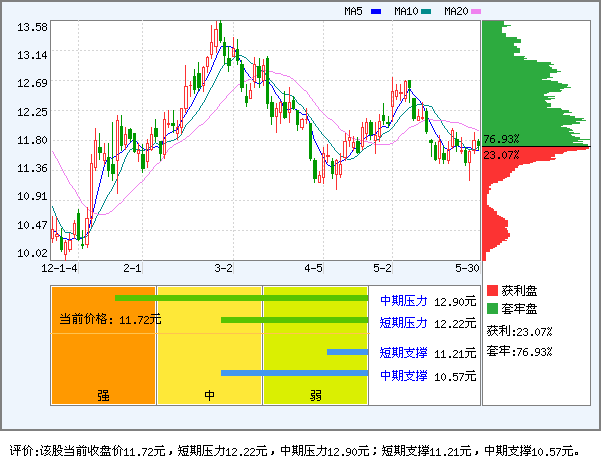This screenshot has width=601, height=456.
Task: Select the orange 强 zone label
Action: 103,395
